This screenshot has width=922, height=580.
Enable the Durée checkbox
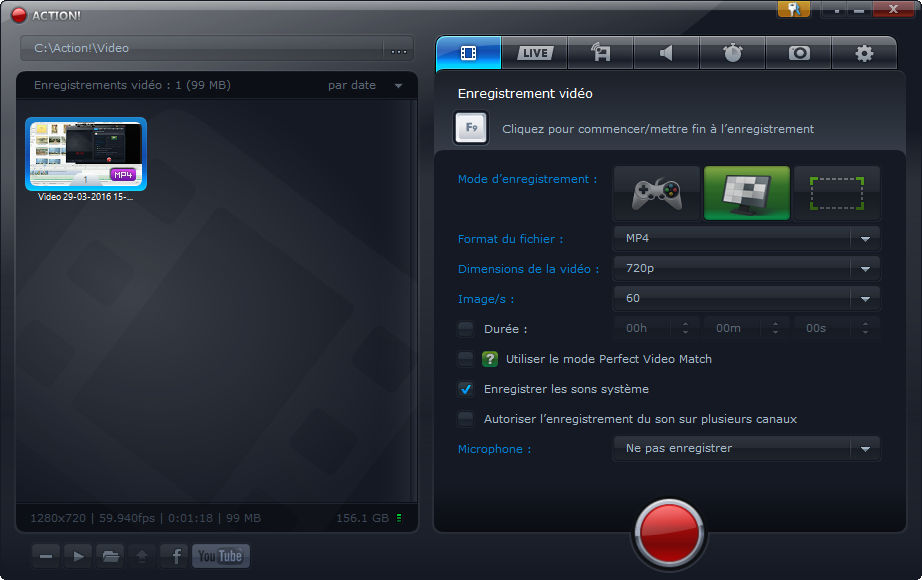(466, 328)
